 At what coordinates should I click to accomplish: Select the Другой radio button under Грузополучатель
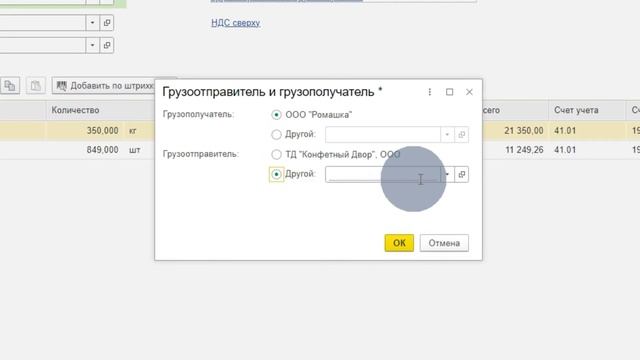click(276, 134)
